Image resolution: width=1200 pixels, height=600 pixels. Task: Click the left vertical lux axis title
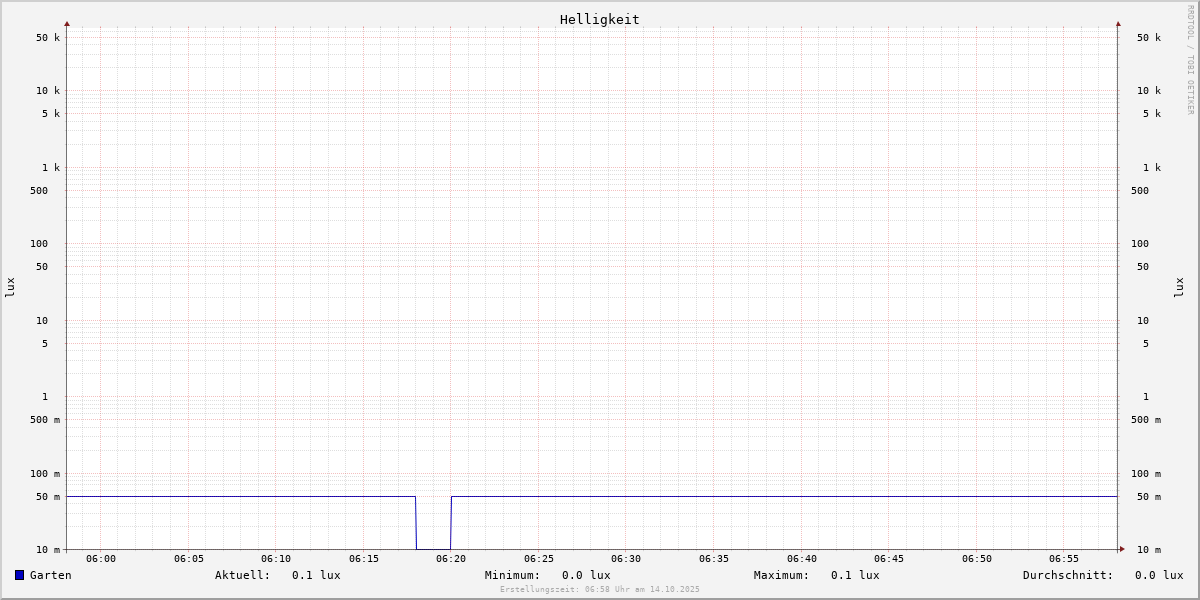[10, 287]
